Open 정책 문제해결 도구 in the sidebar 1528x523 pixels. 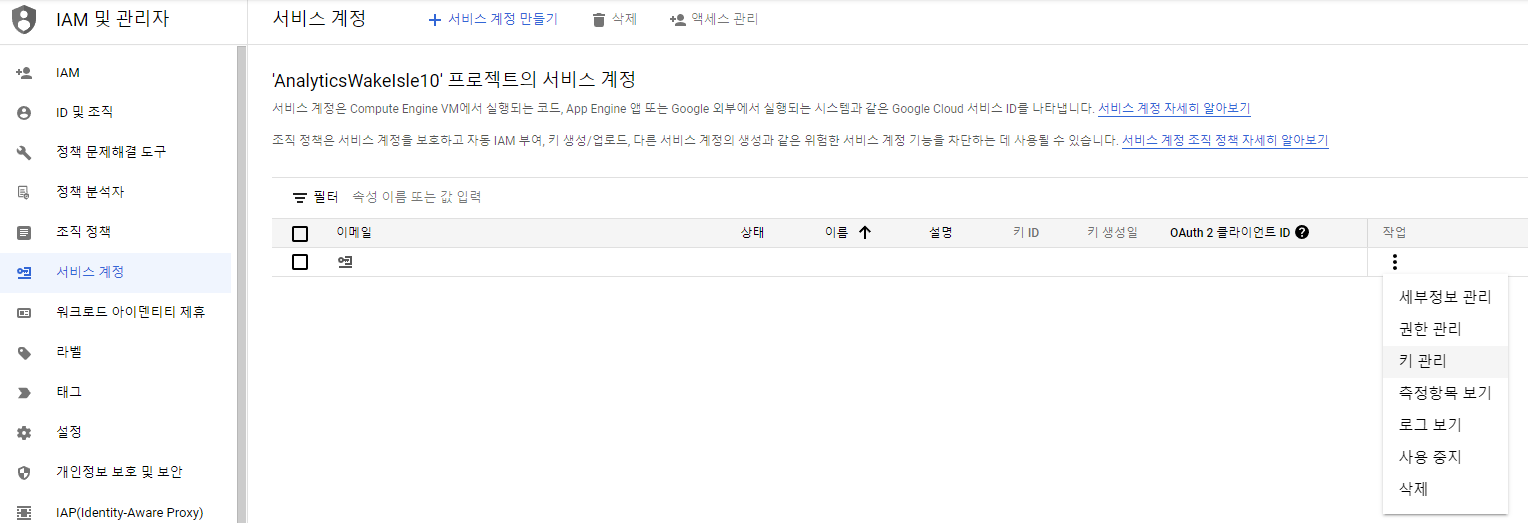click(x=115, y=152)
